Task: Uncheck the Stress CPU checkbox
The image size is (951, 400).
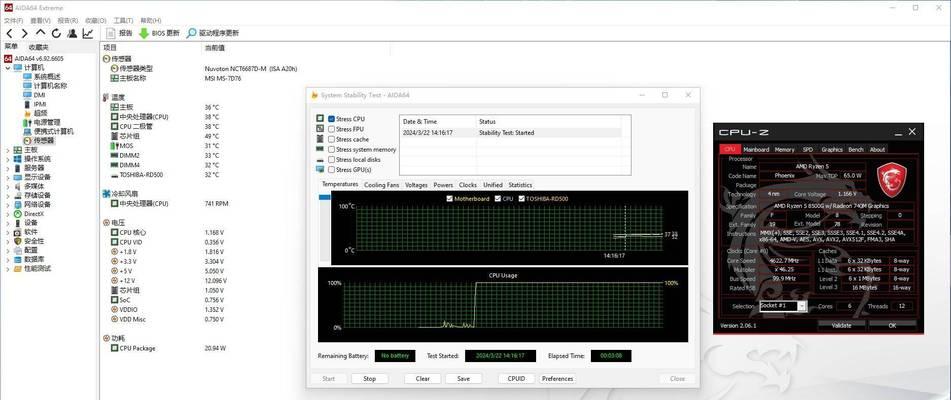Action: [x=331, y=119]
